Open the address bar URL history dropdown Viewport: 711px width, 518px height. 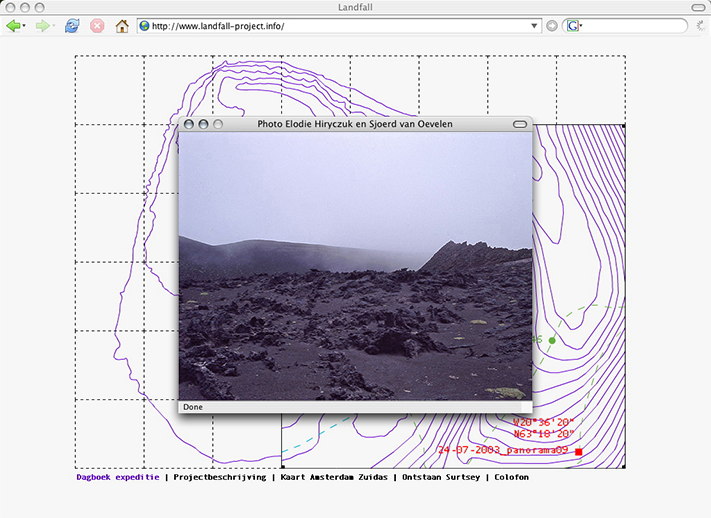click(x=534, y=26)
